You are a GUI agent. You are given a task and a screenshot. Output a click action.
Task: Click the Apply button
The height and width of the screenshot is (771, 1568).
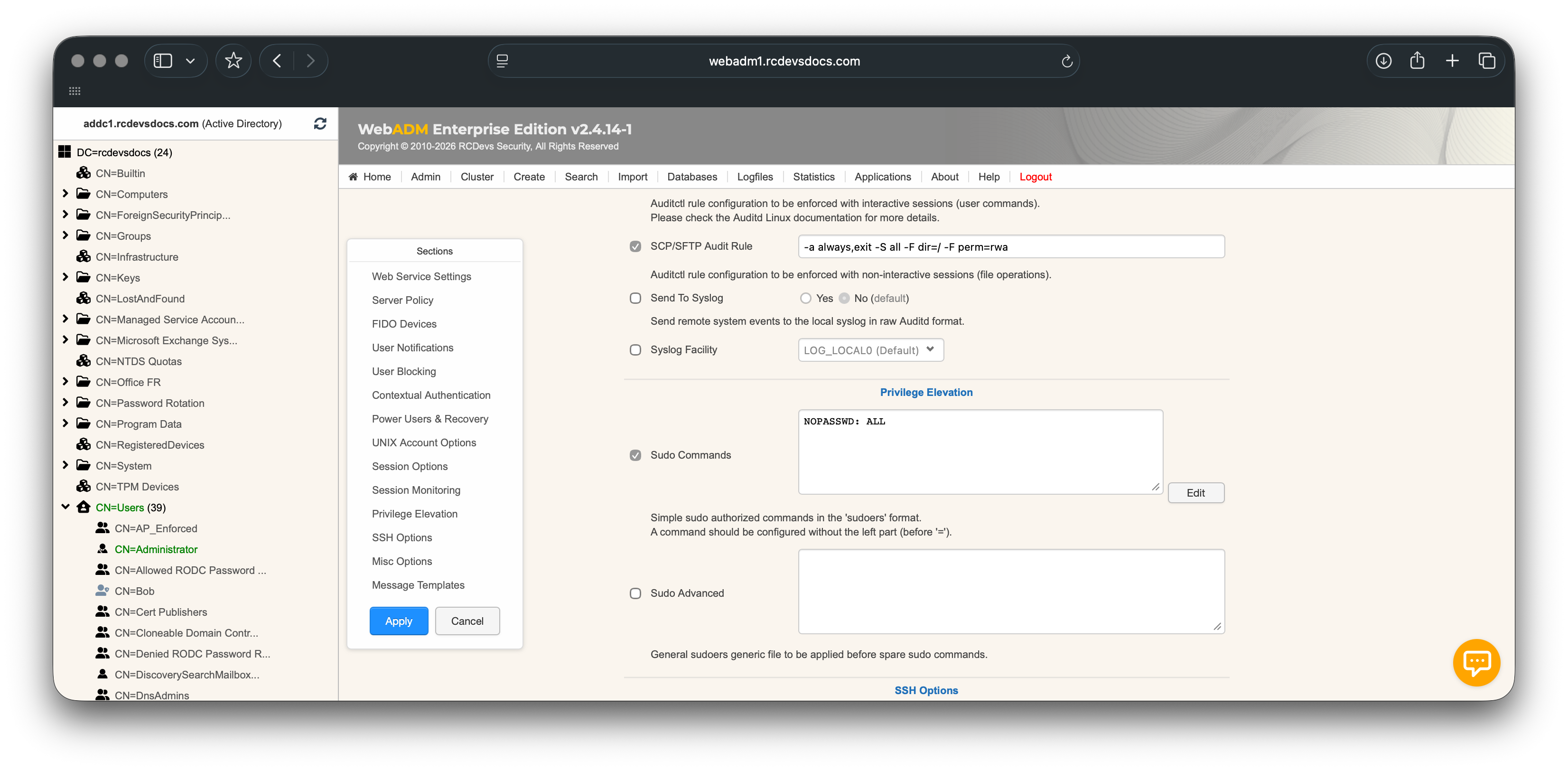pyautogui.click(x=398, y=621)
